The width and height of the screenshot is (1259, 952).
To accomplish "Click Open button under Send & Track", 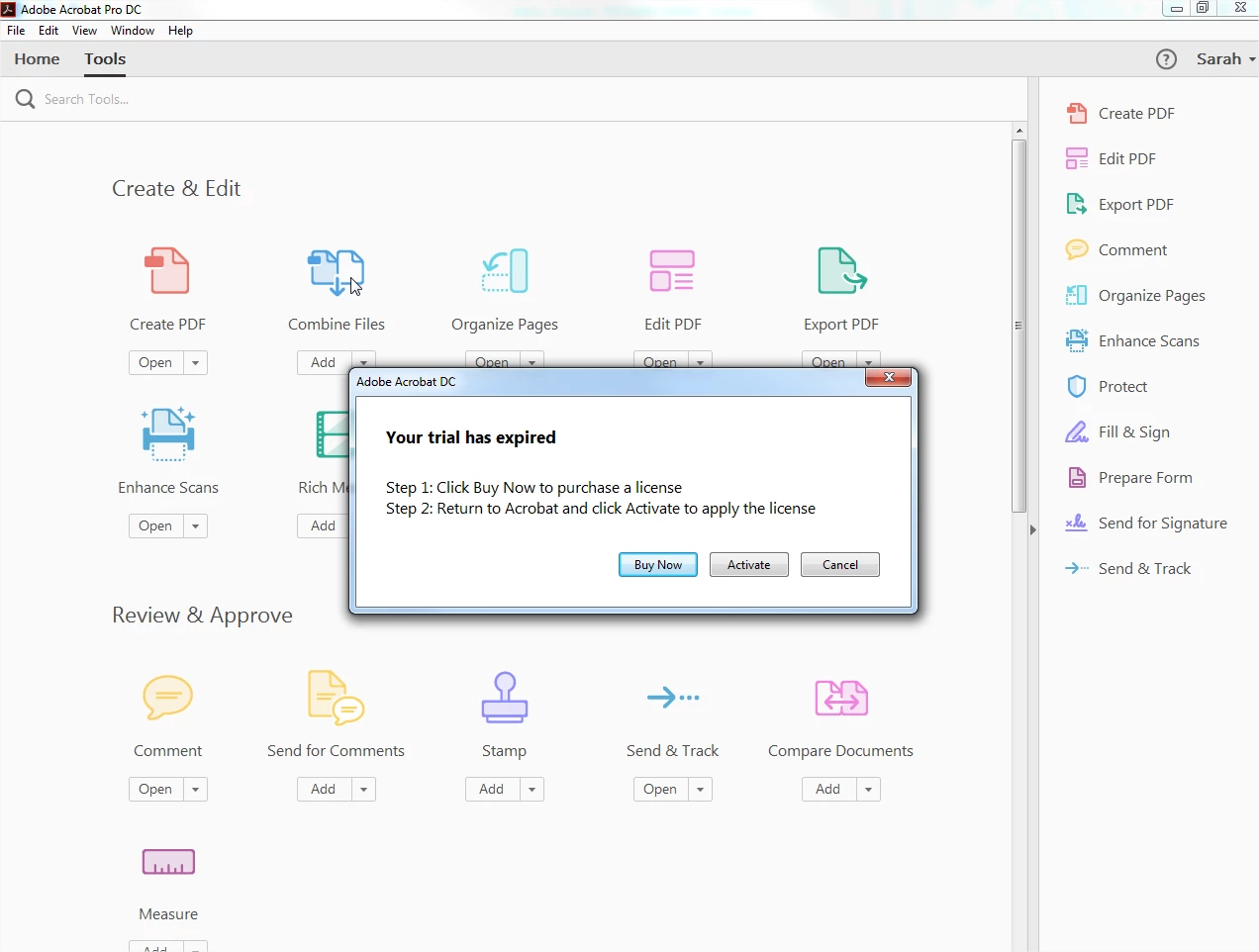I will pos(660,790).
